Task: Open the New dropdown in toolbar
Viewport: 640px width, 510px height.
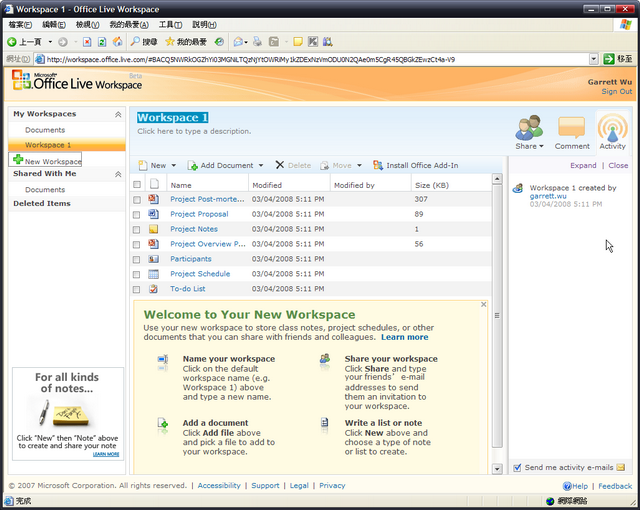Action: [173, 165]
